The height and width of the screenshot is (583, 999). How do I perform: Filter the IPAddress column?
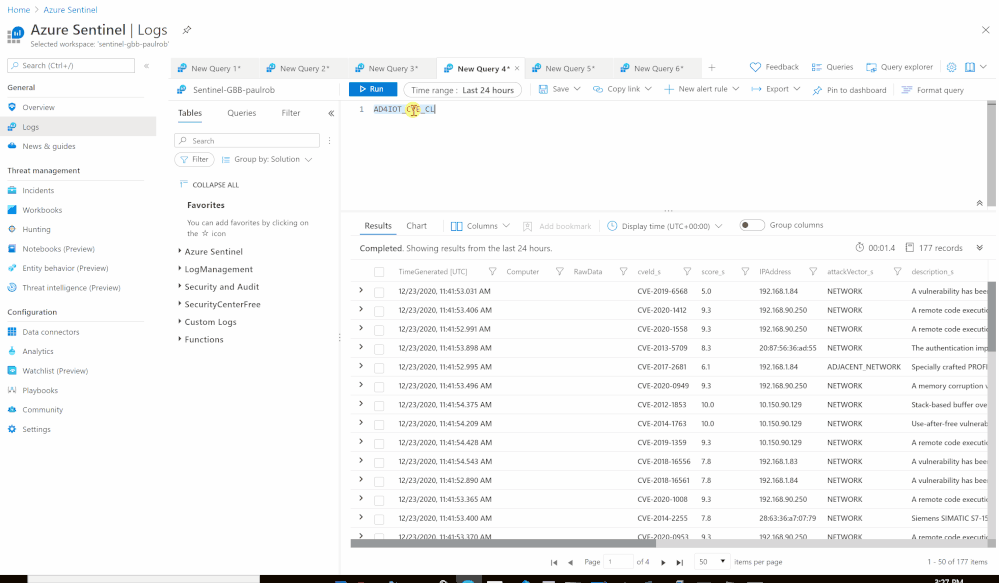coord(813,271)
